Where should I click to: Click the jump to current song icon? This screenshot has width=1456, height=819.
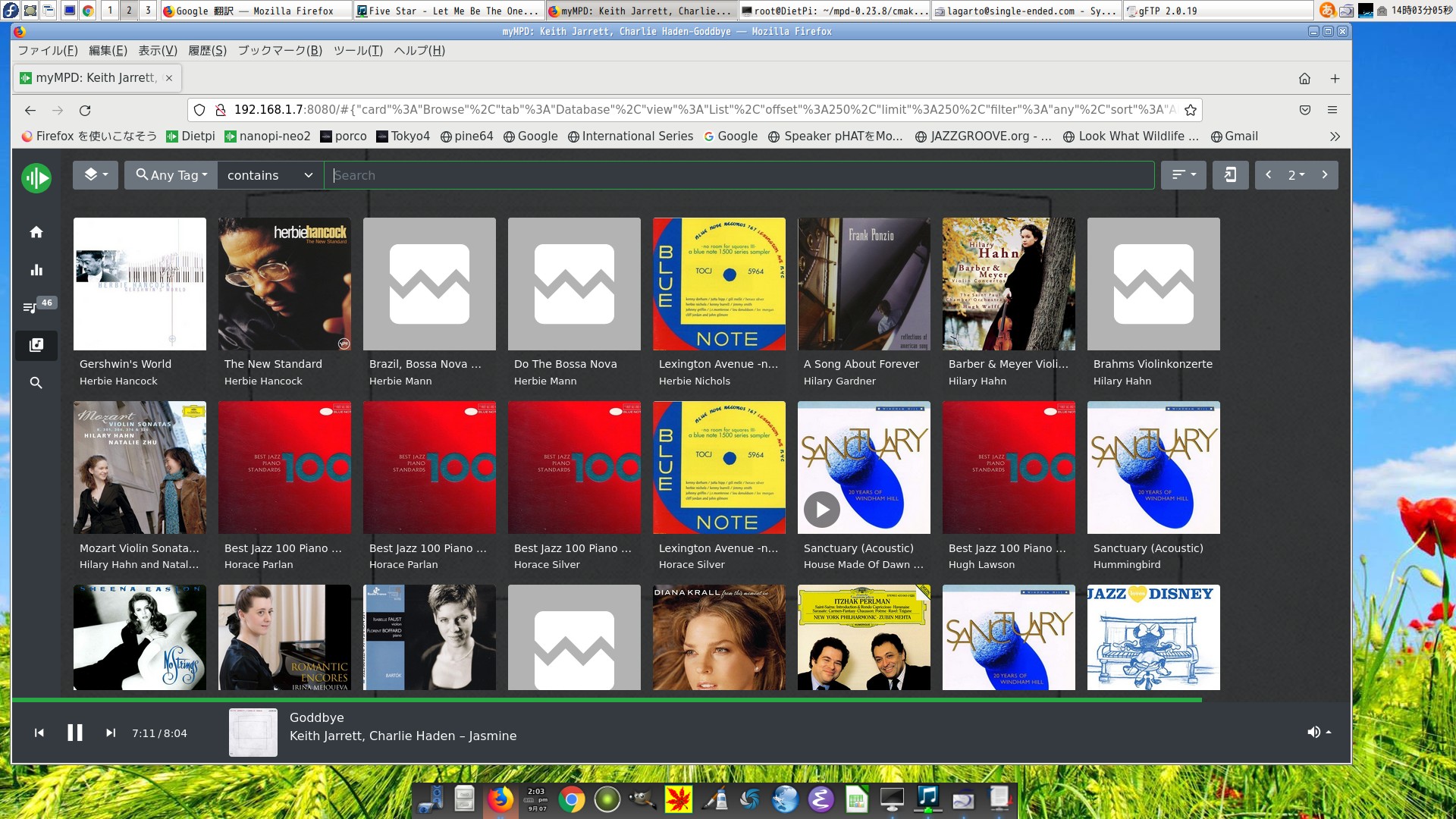(1230, 175)
